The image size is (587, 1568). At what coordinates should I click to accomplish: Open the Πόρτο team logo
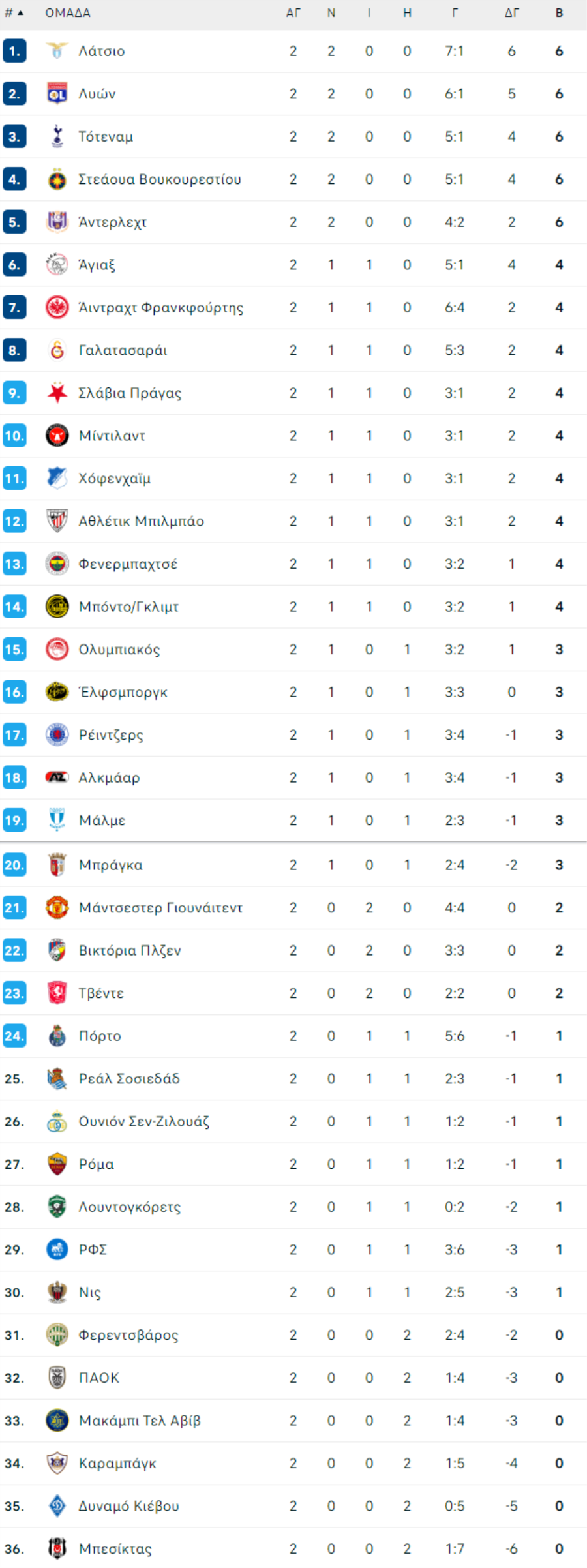click(57, 1036)
